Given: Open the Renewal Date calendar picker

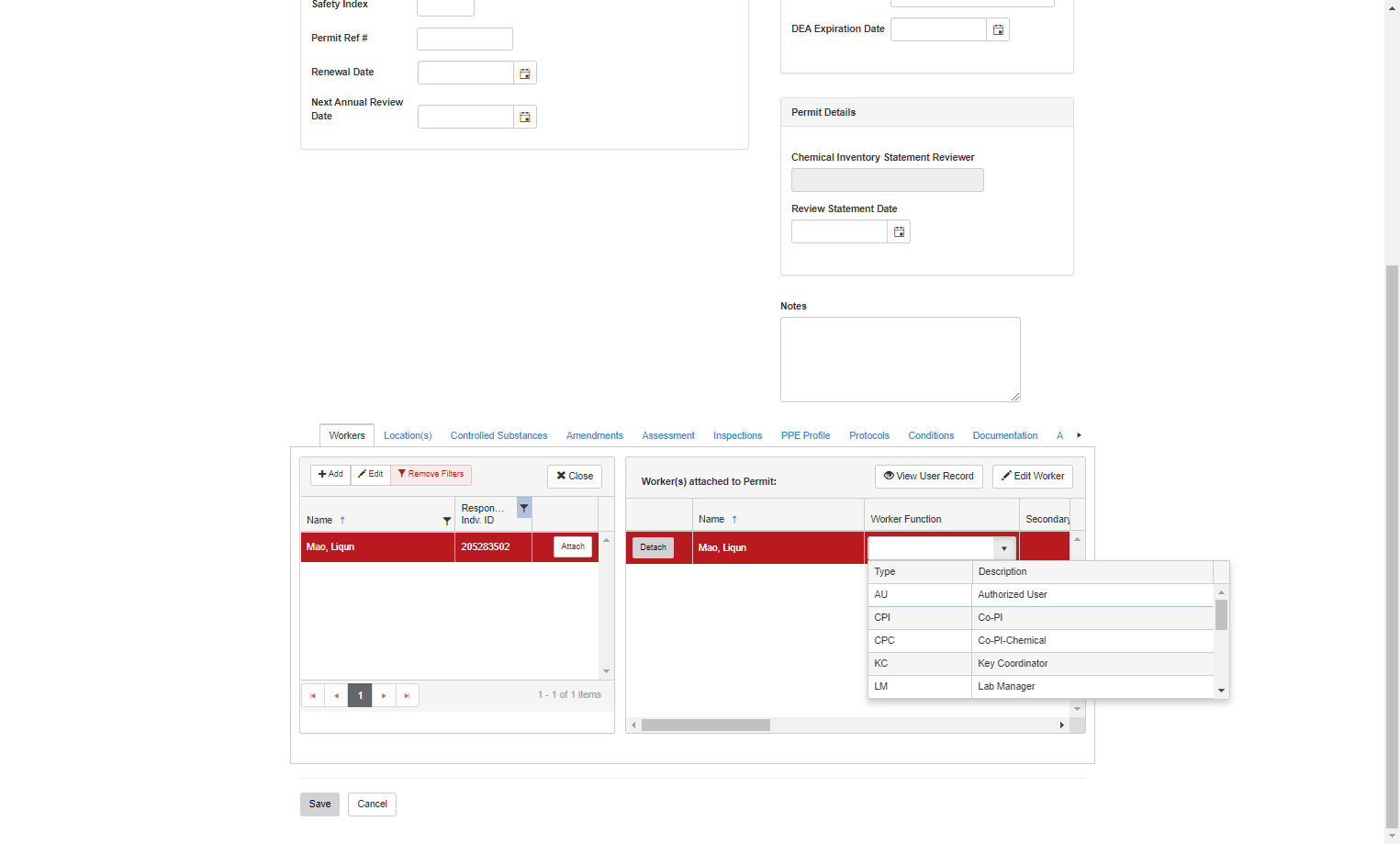Looking at the screenshot, I should [525, 73].
